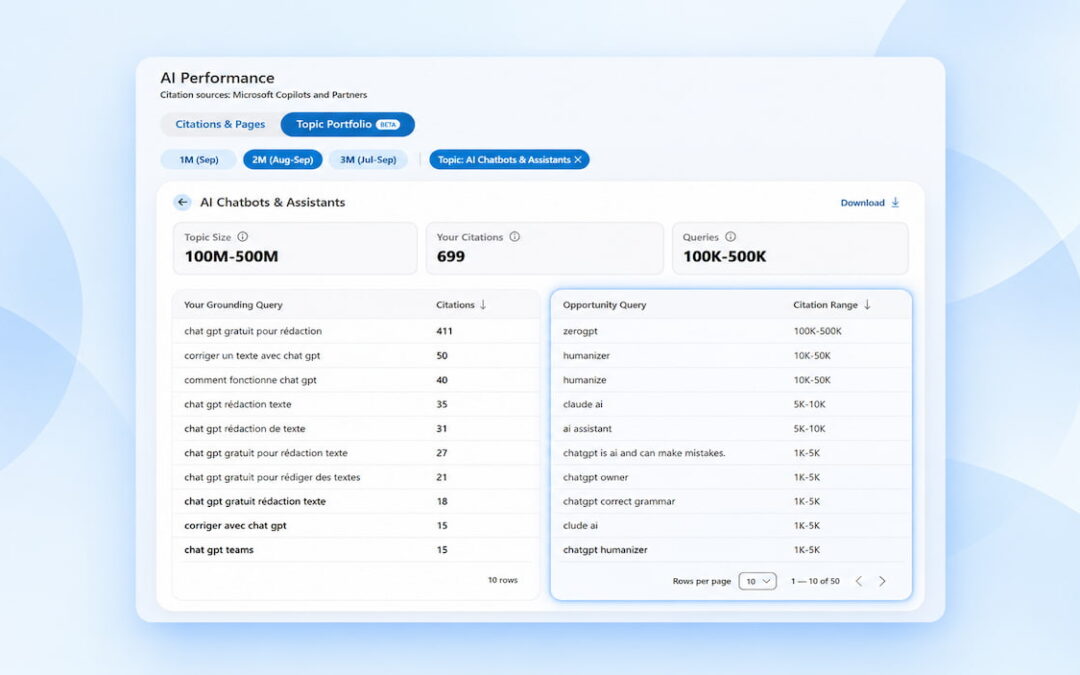Remove the AI Chatbots & Assistants topic filter

point(578,160)
